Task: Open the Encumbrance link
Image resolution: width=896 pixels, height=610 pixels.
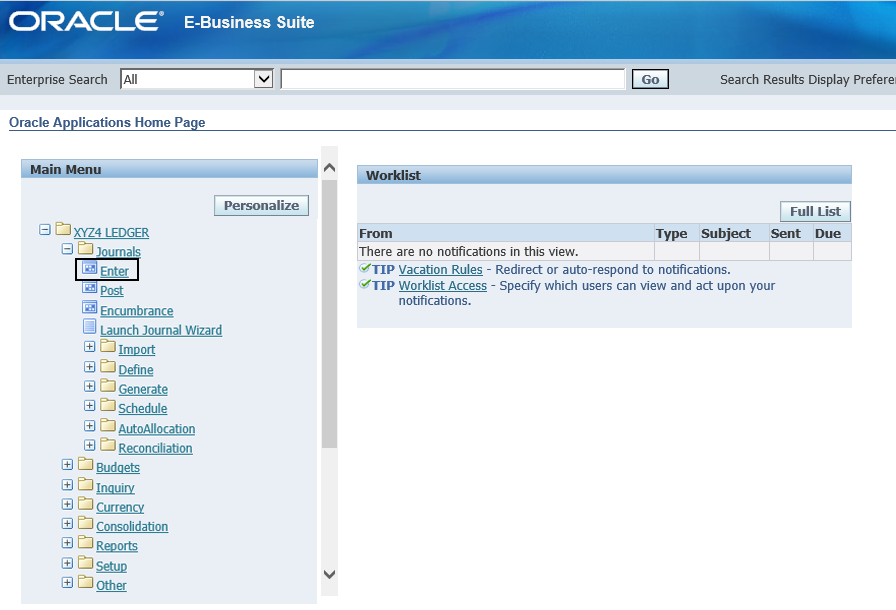Action: 137,311
